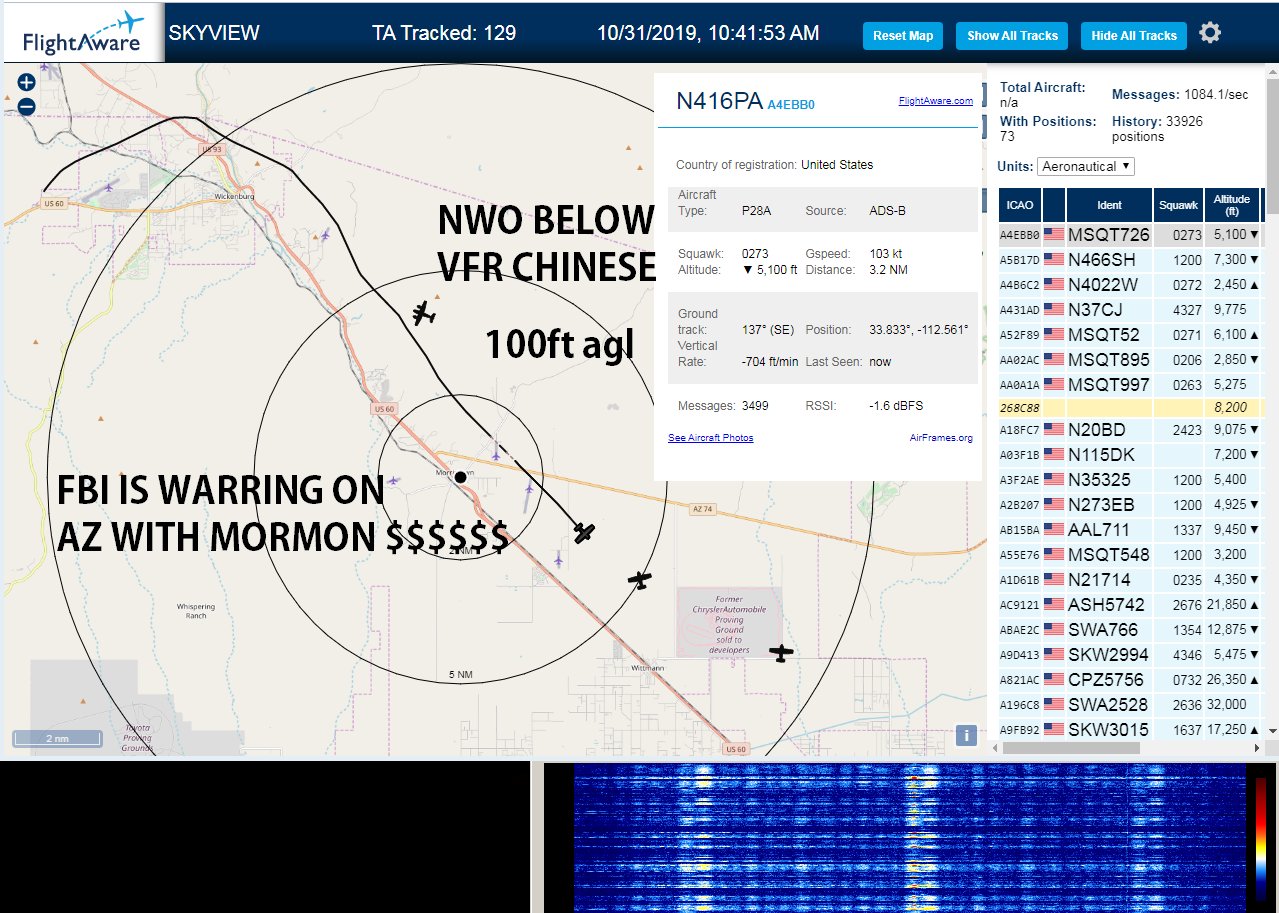Open the See Aircraft Photos link
The width and height of the screenshot is (1279, 913).
[711, 438]
